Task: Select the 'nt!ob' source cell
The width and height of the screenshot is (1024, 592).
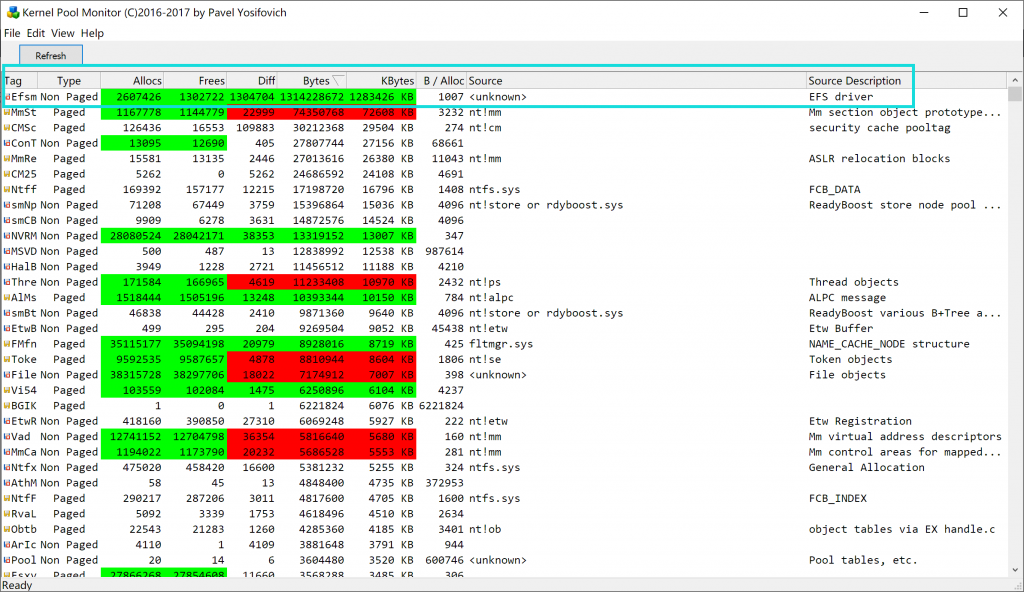Action: click(x=485, y=529)
